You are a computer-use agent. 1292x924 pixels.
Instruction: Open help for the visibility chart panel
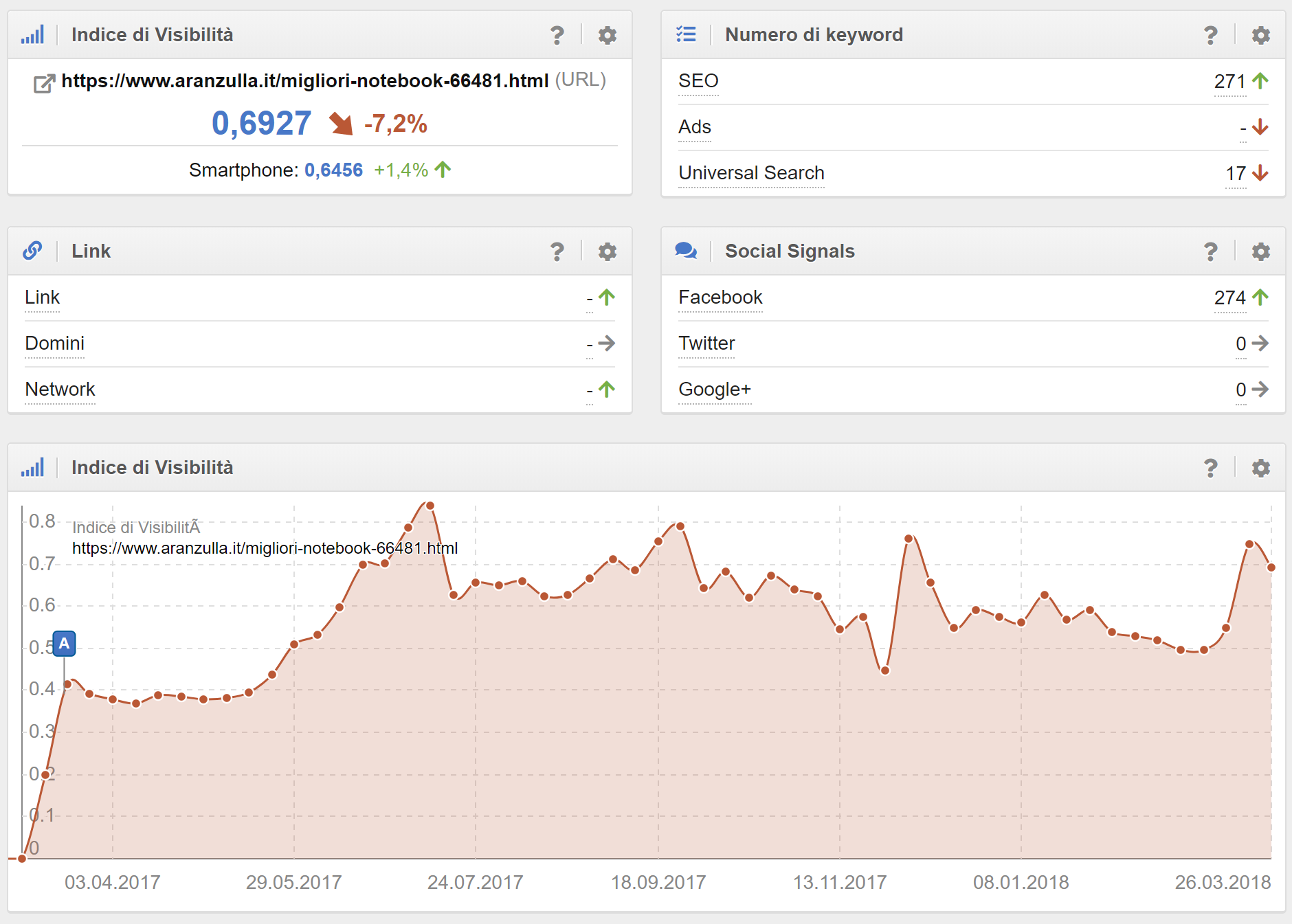click(1211, 468)
